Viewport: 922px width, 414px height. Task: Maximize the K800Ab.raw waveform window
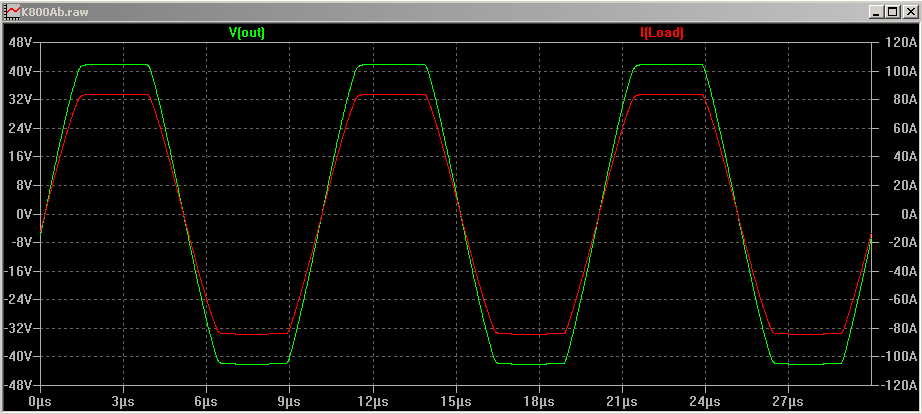click(x=892, y=11)
